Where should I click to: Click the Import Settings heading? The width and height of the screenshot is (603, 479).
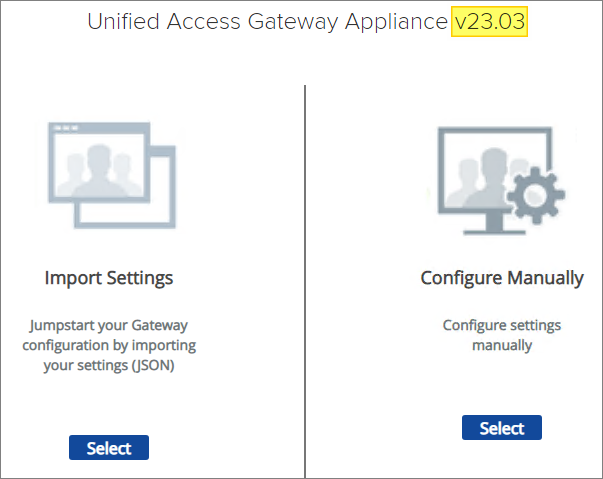coord(109,278)
